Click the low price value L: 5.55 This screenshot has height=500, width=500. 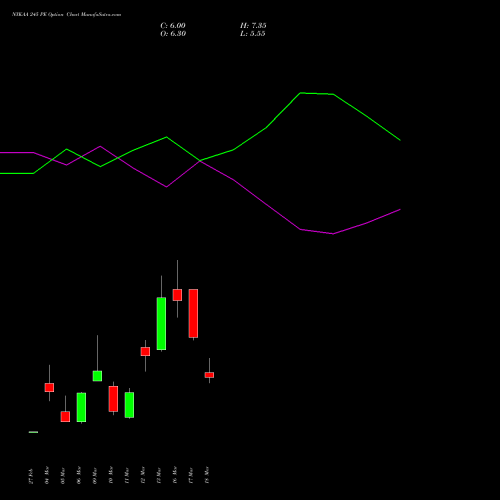click(x=253, y=34)
